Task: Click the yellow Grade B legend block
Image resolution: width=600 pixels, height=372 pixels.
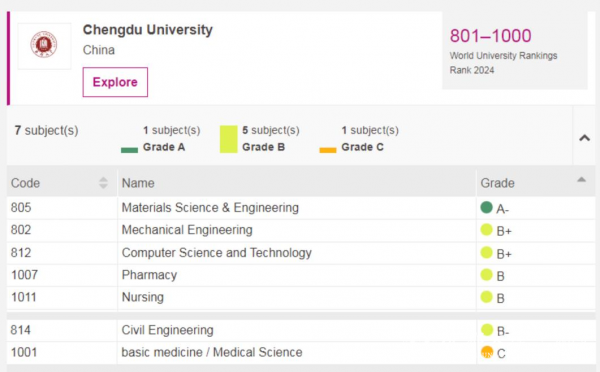Action: click(228, 139)
